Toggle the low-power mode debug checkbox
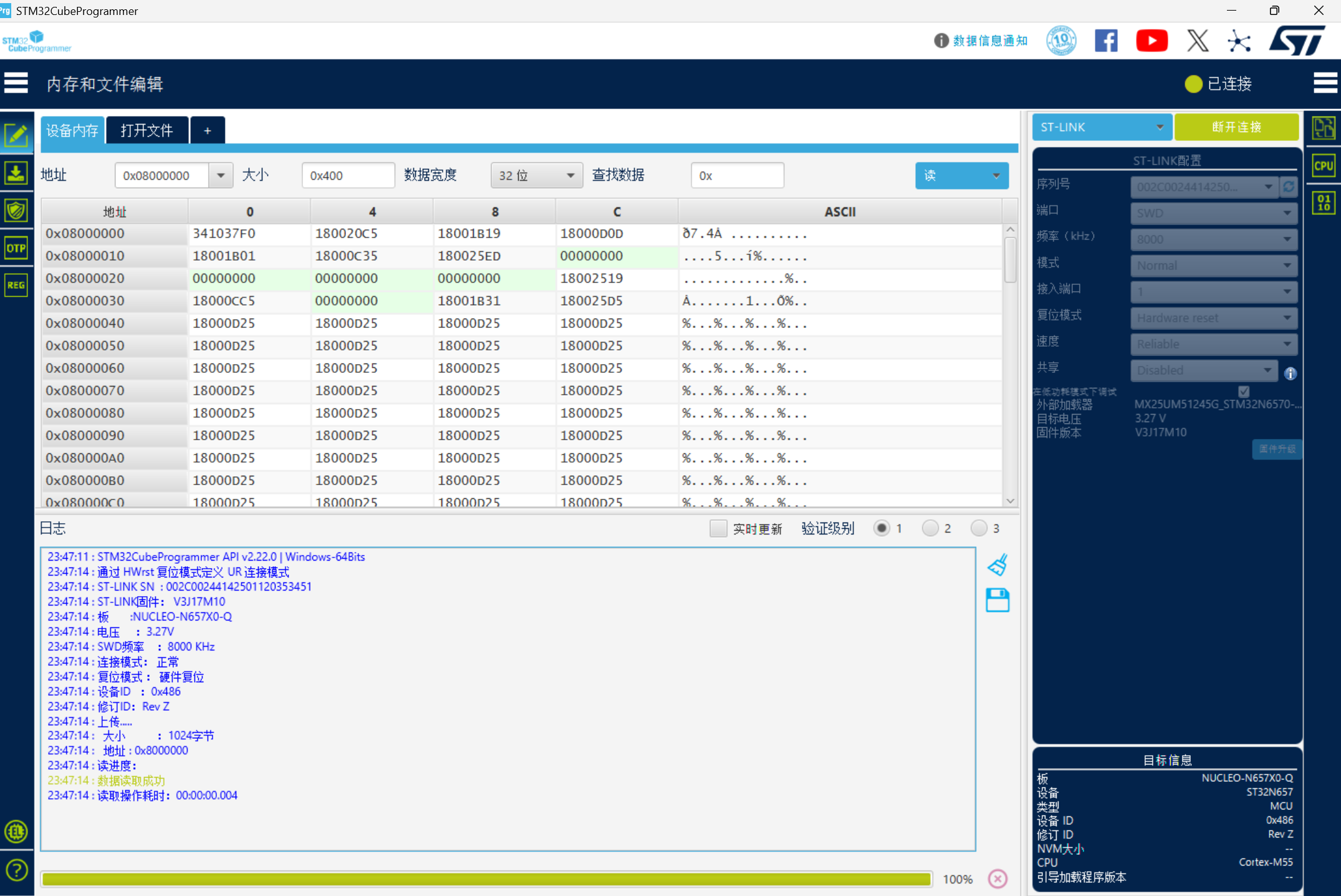Image resolution: width=1341 pixels, height=896 pixels. pyautogui.click(x=1244, y=392)
